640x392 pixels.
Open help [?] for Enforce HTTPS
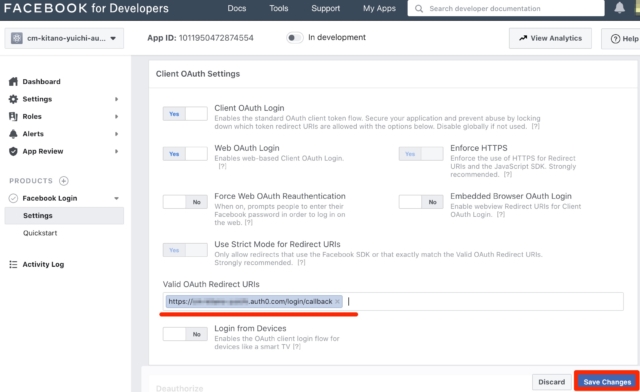507,174
